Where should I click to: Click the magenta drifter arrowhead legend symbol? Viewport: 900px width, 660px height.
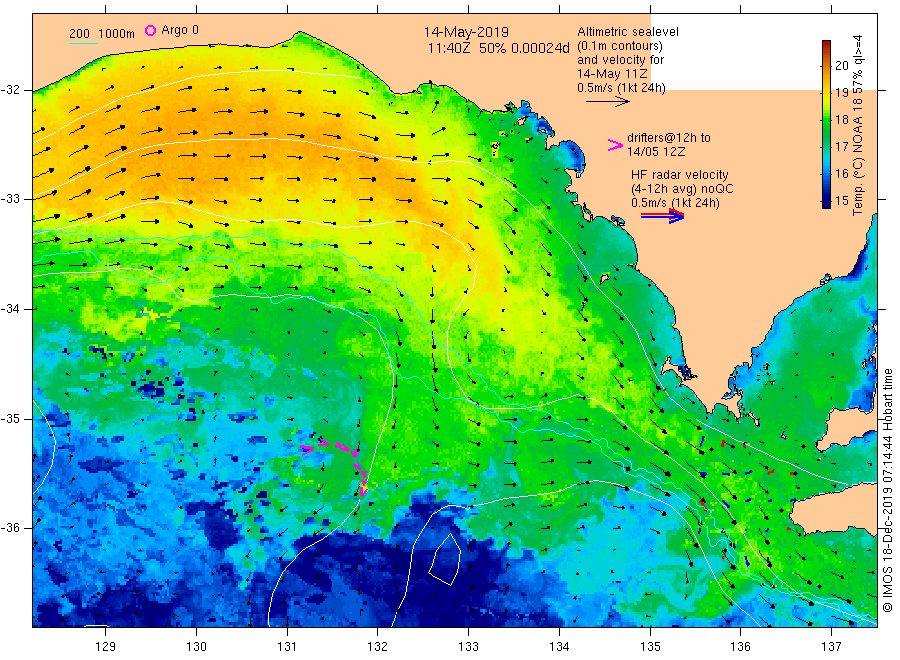point(615,145)
